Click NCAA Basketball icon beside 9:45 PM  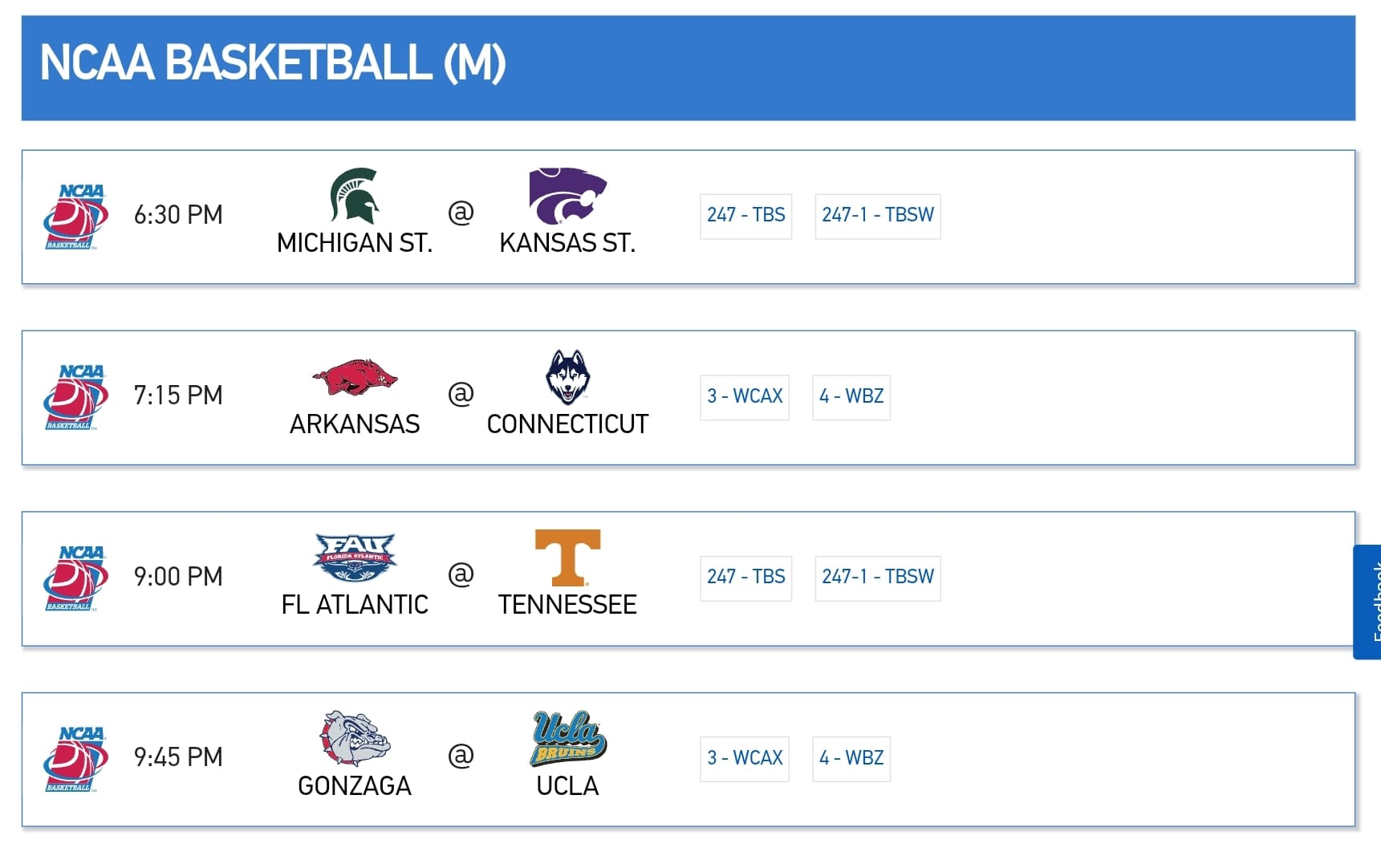pos(75,759)
